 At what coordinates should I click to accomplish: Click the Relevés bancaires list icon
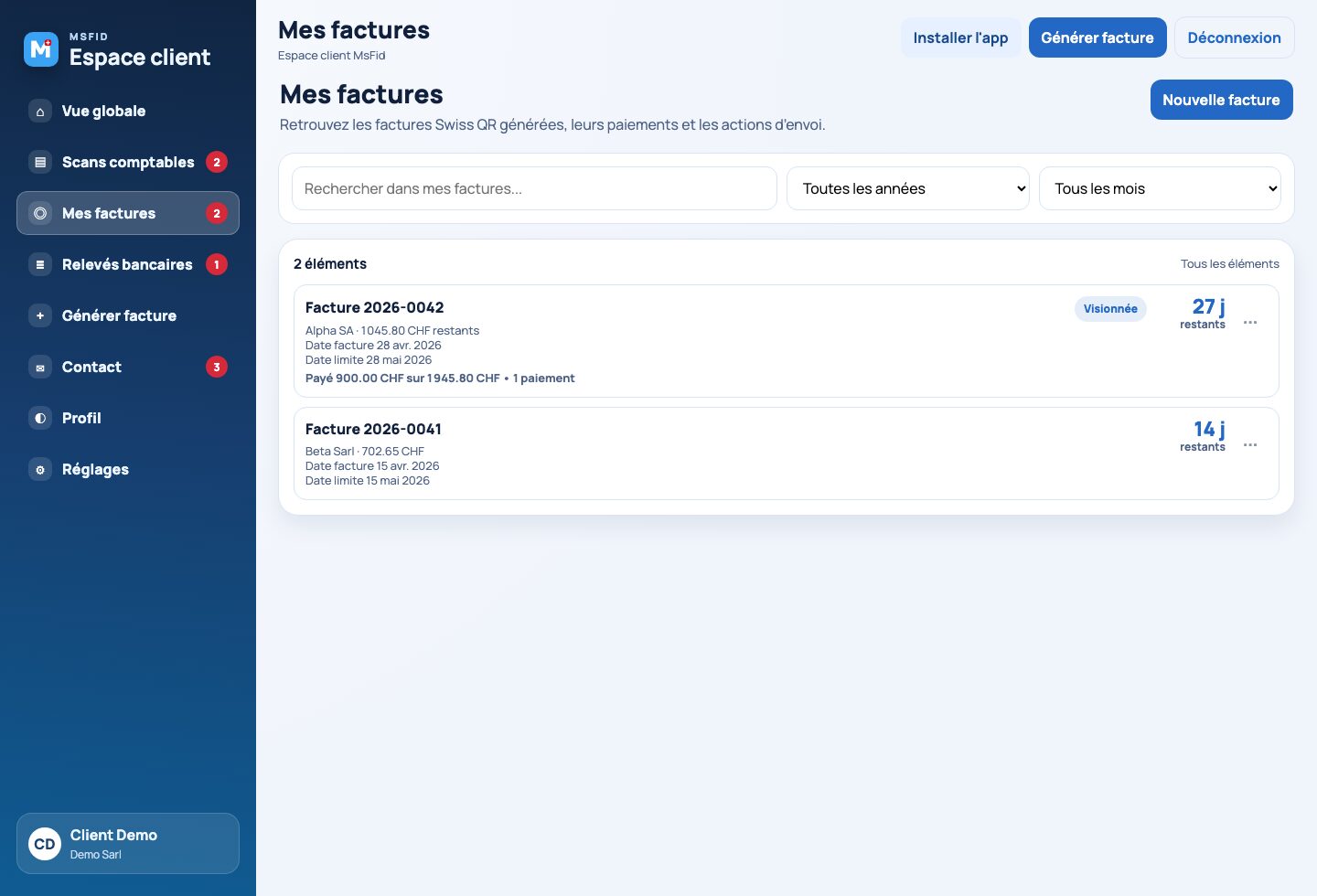40,264
